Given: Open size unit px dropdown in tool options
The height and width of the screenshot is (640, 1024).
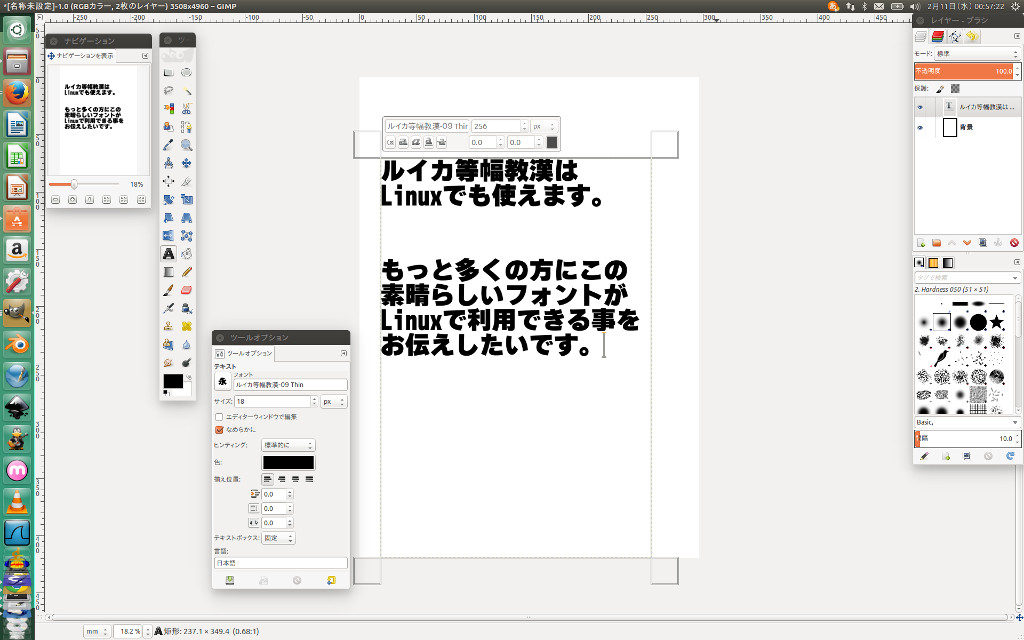Looking at the screenshot, I should 333,402.
